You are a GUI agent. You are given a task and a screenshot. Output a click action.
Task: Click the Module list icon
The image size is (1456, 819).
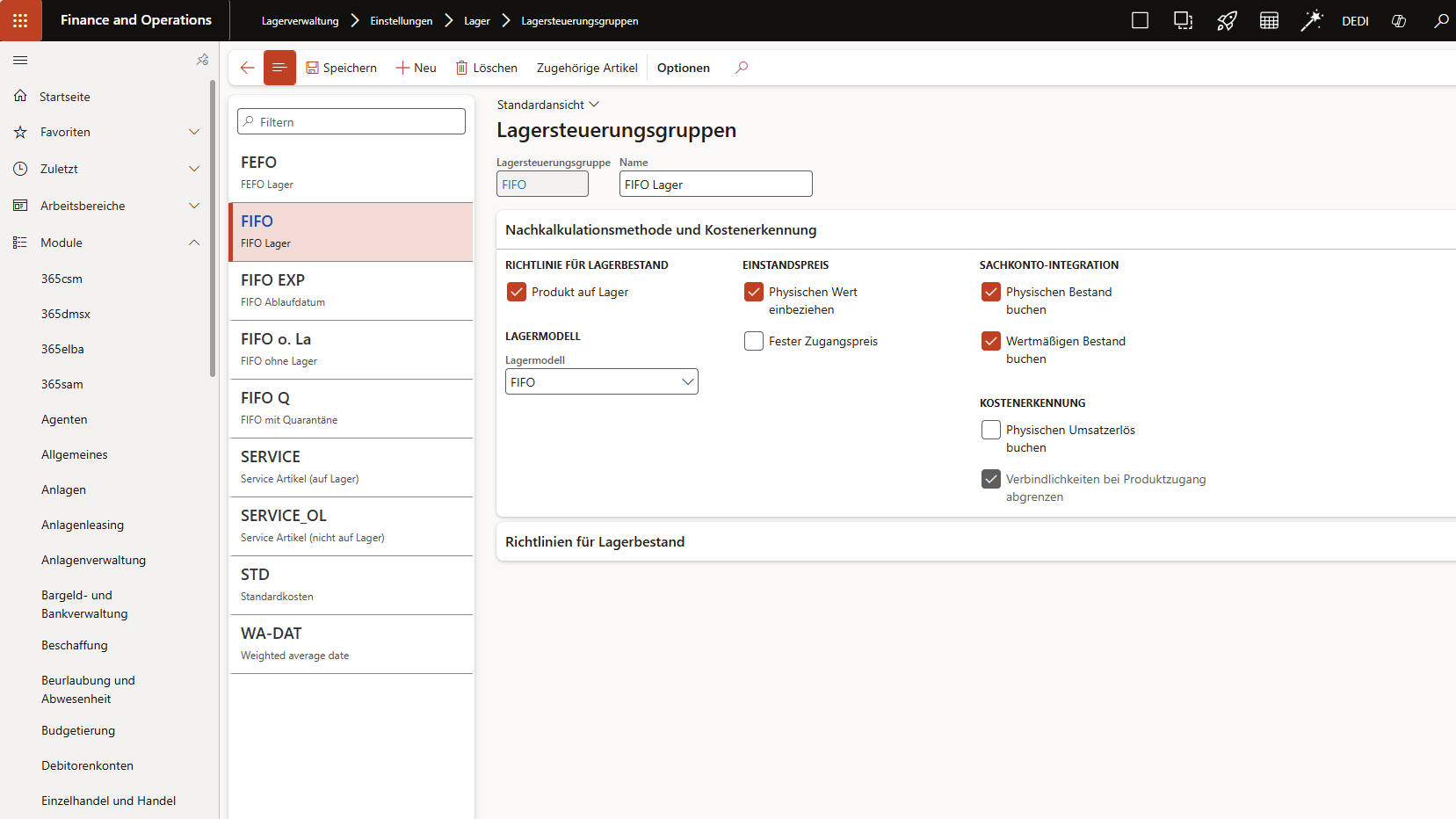coord(20,243)
